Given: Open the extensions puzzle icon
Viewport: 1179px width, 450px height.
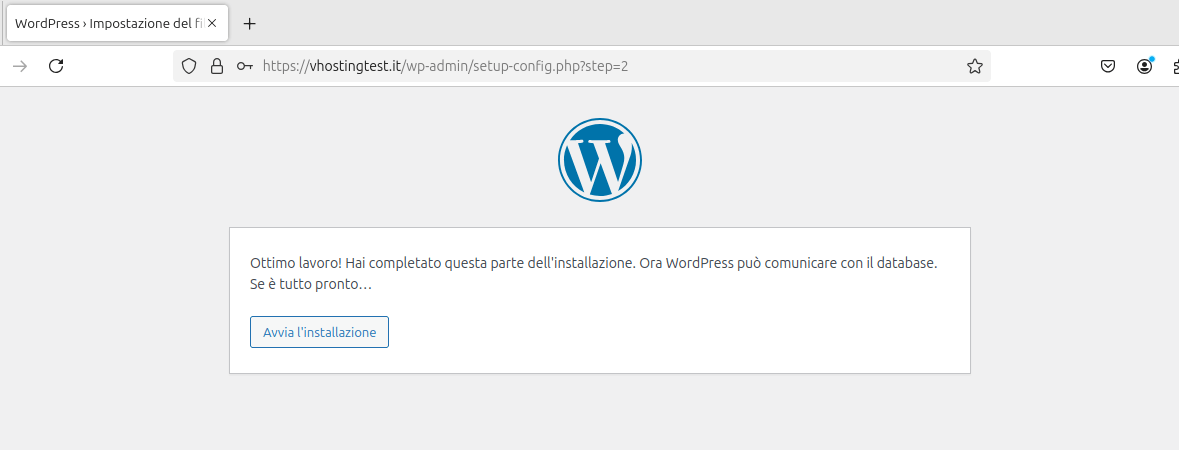Looking at the screenshot, I should 1175,66.
